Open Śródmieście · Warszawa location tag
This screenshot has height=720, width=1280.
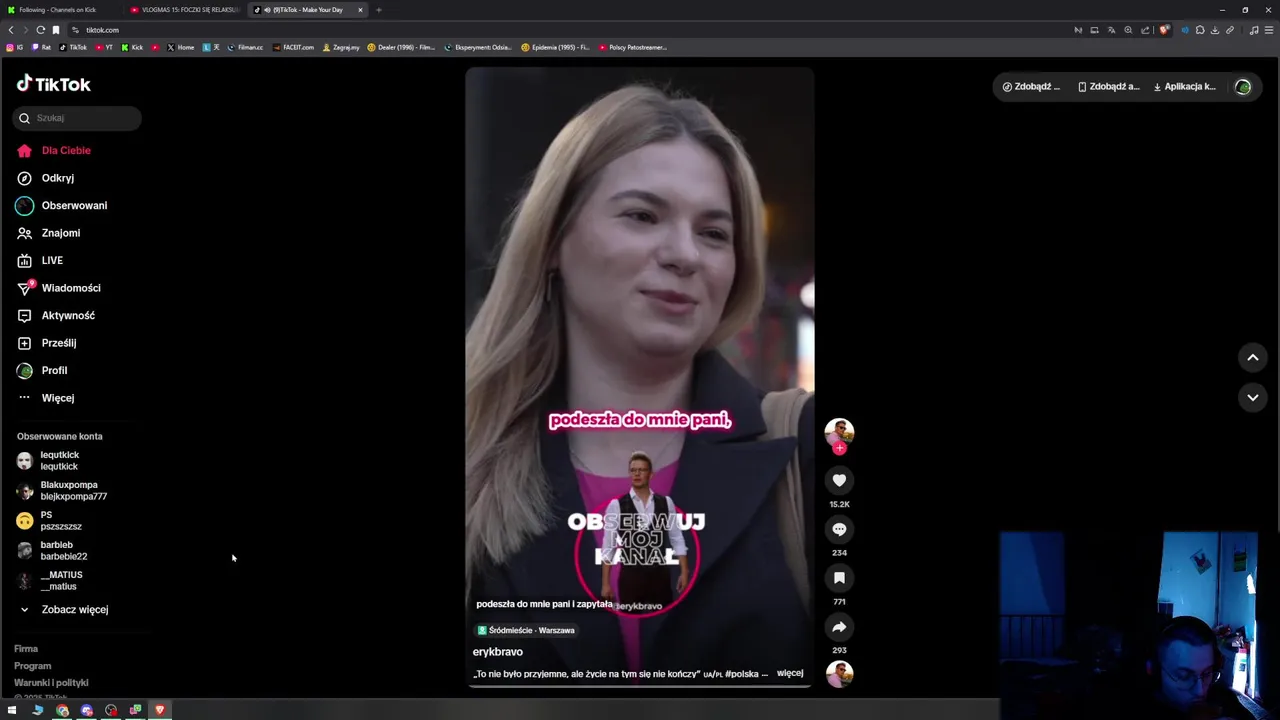click(526, 630)
